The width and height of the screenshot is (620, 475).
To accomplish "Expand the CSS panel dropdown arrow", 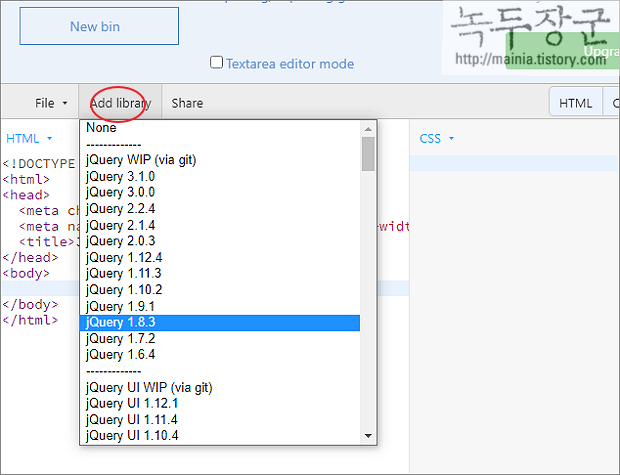I will coord(452,138).
